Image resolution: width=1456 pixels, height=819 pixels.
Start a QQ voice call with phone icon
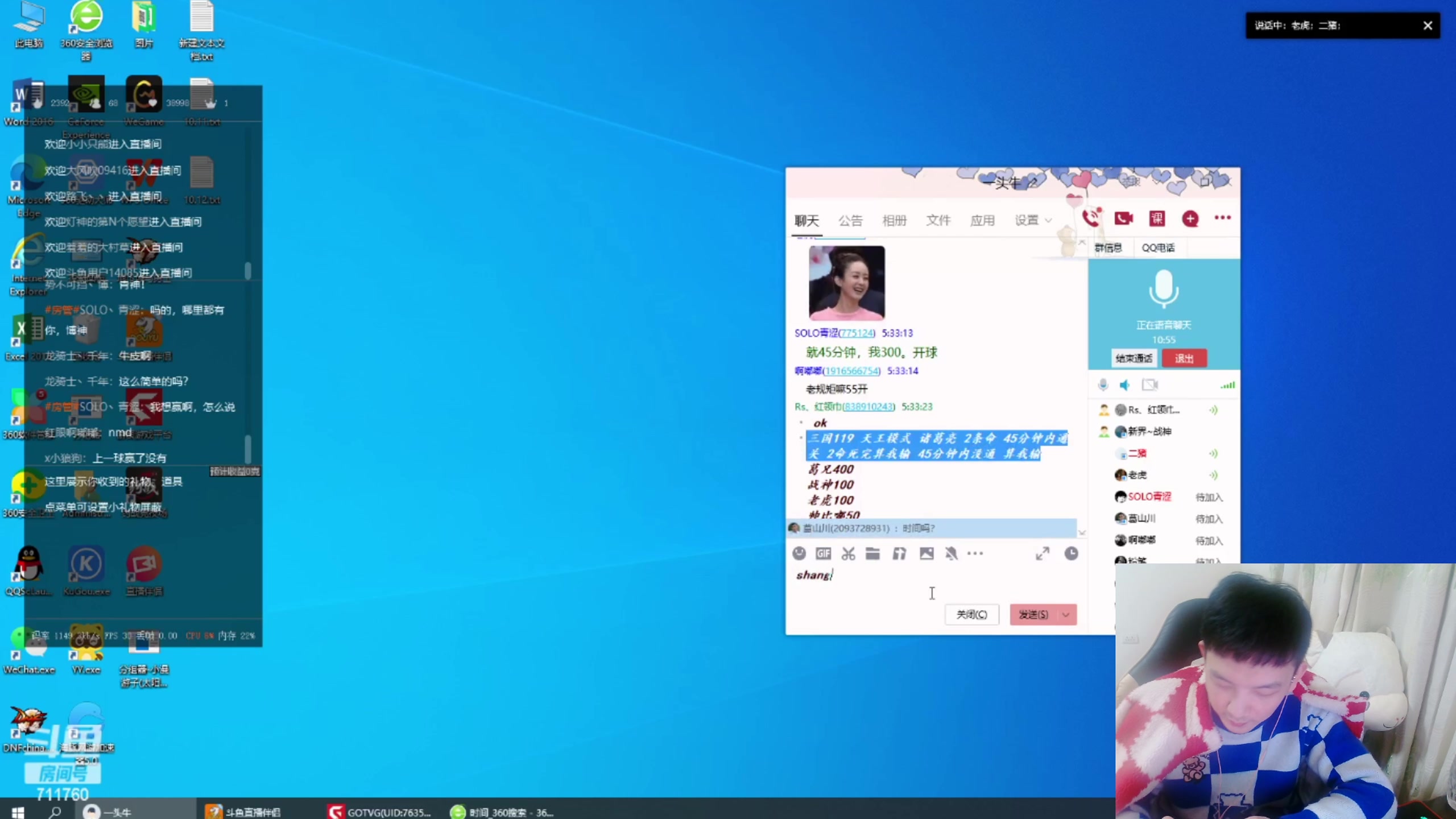tap(1091, 218)
